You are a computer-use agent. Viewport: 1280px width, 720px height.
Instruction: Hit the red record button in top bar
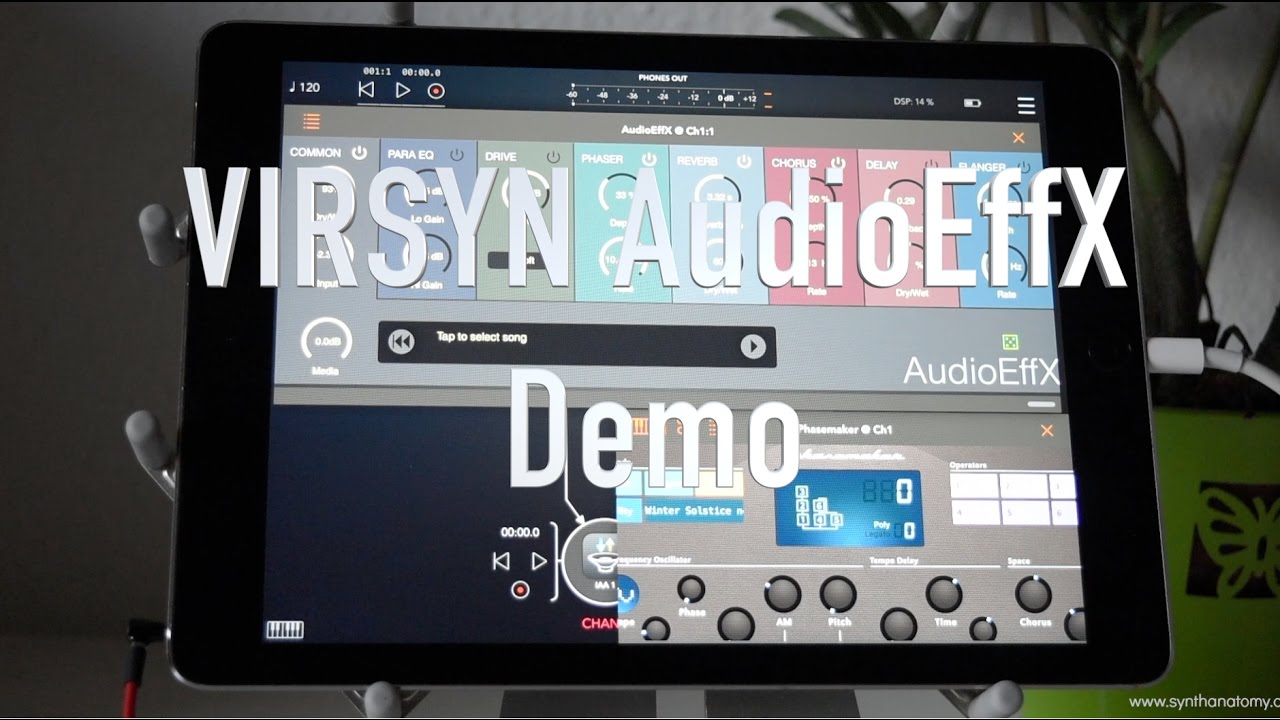pos(436,90)
